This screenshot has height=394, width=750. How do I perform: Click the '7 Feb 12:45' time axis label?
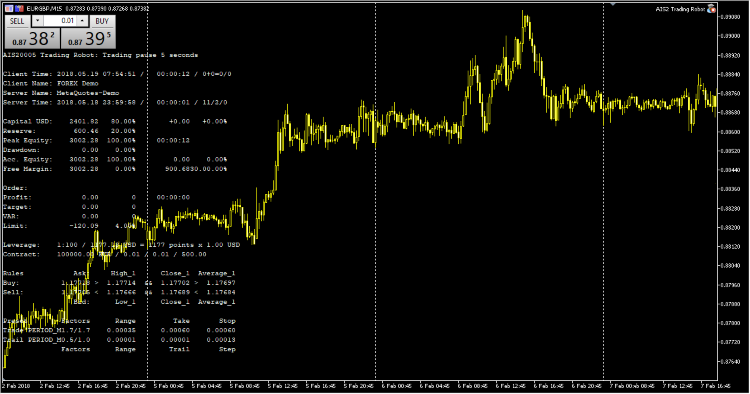click(x=677, y=386)
